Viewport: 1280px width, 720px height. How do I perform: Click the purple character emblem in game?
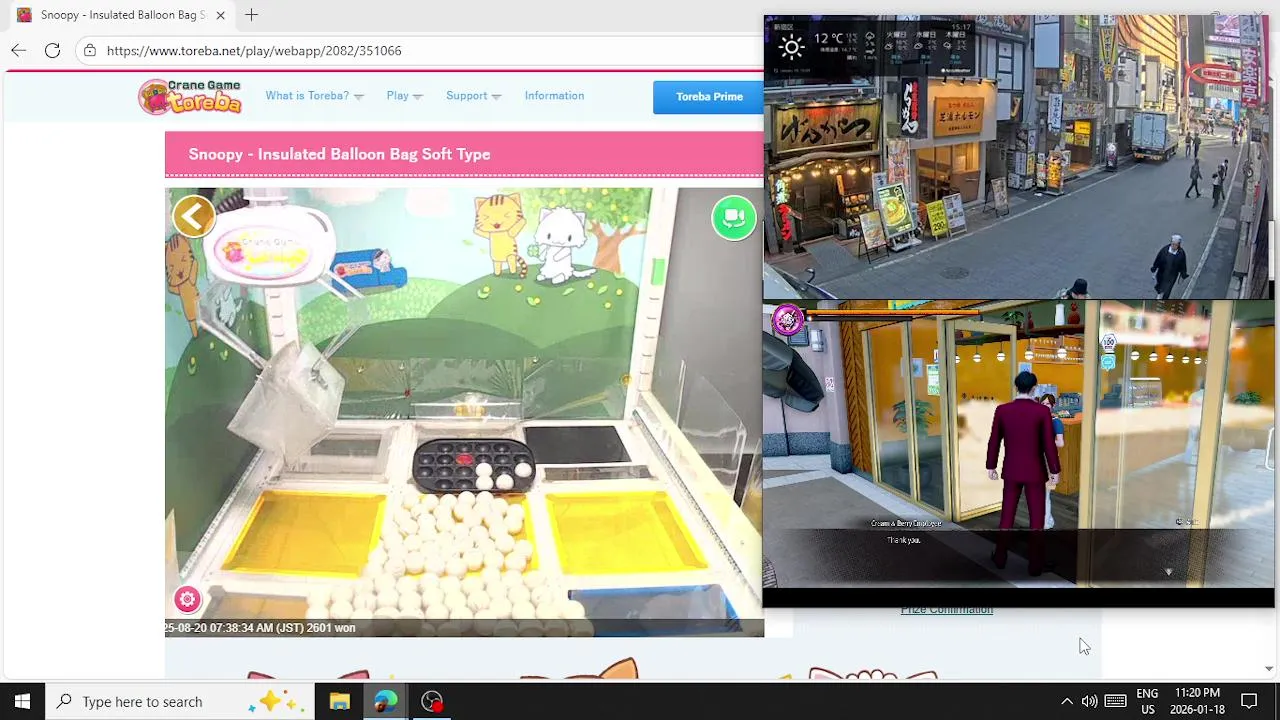[x=788, y=319]
